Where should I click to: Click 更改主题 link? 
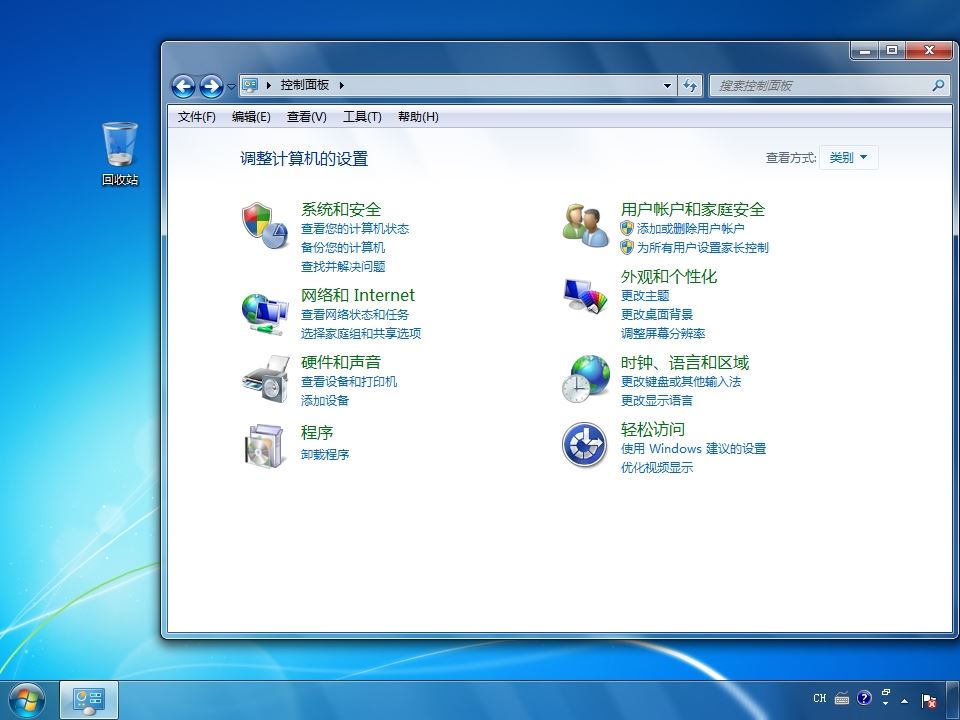click(645, 296)
